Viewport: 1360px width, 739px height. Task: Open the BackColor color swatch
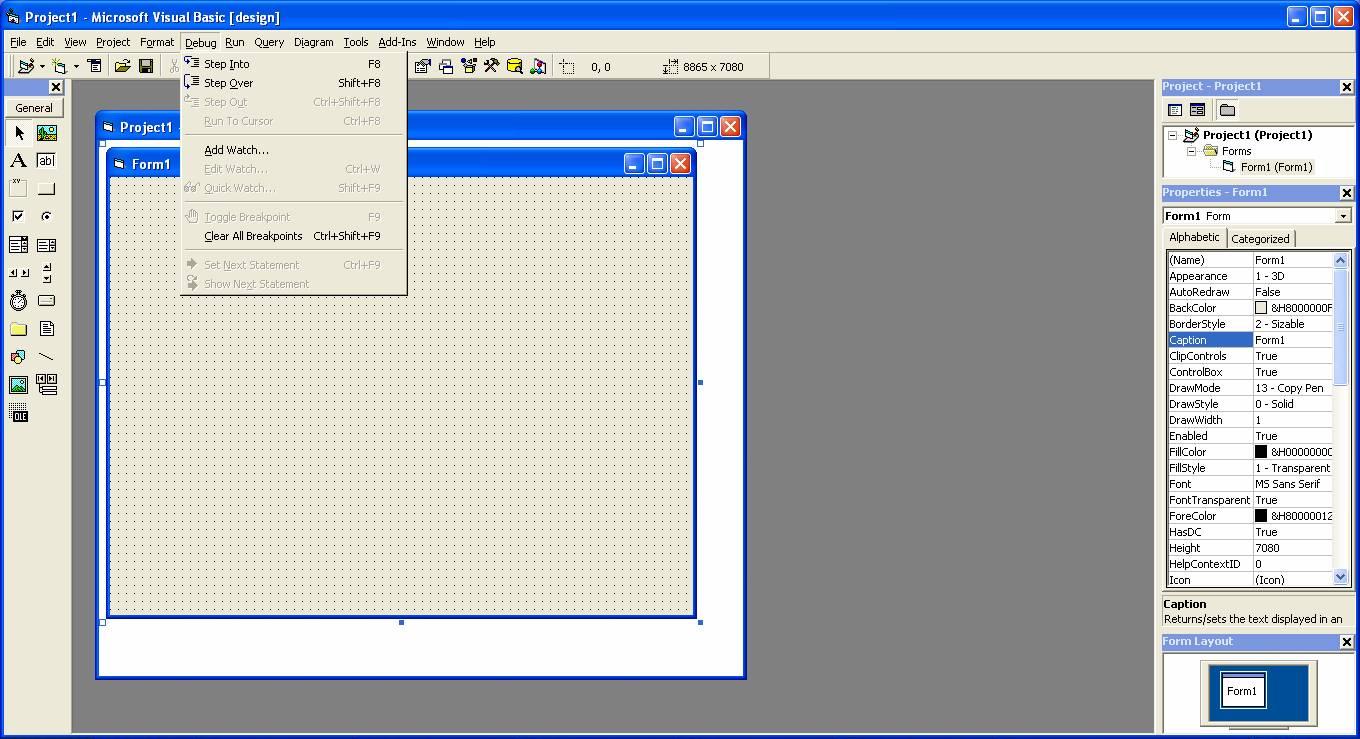point(1262,307)
